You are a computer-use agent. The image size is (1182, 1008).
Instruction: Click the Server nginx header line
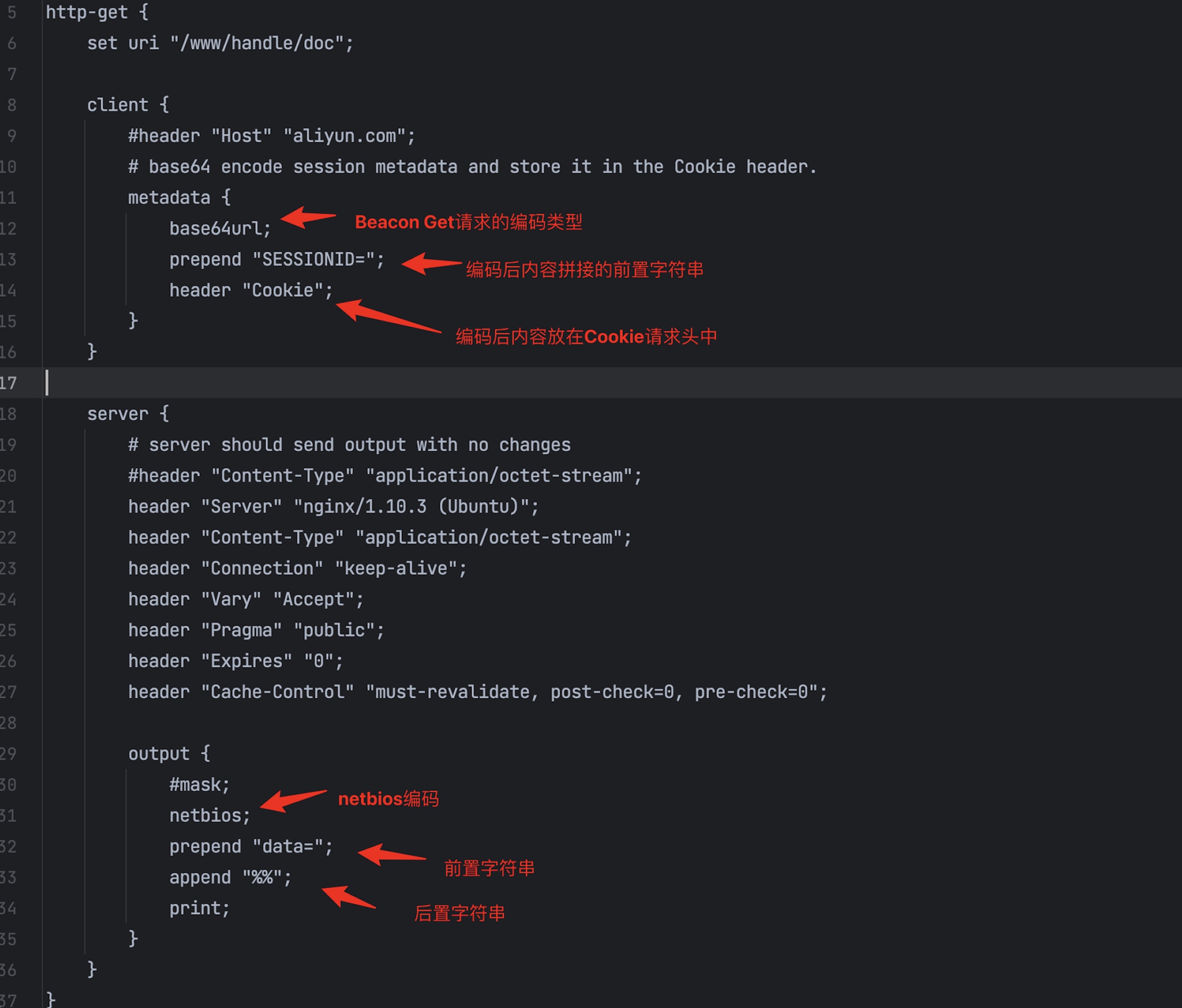333,506
